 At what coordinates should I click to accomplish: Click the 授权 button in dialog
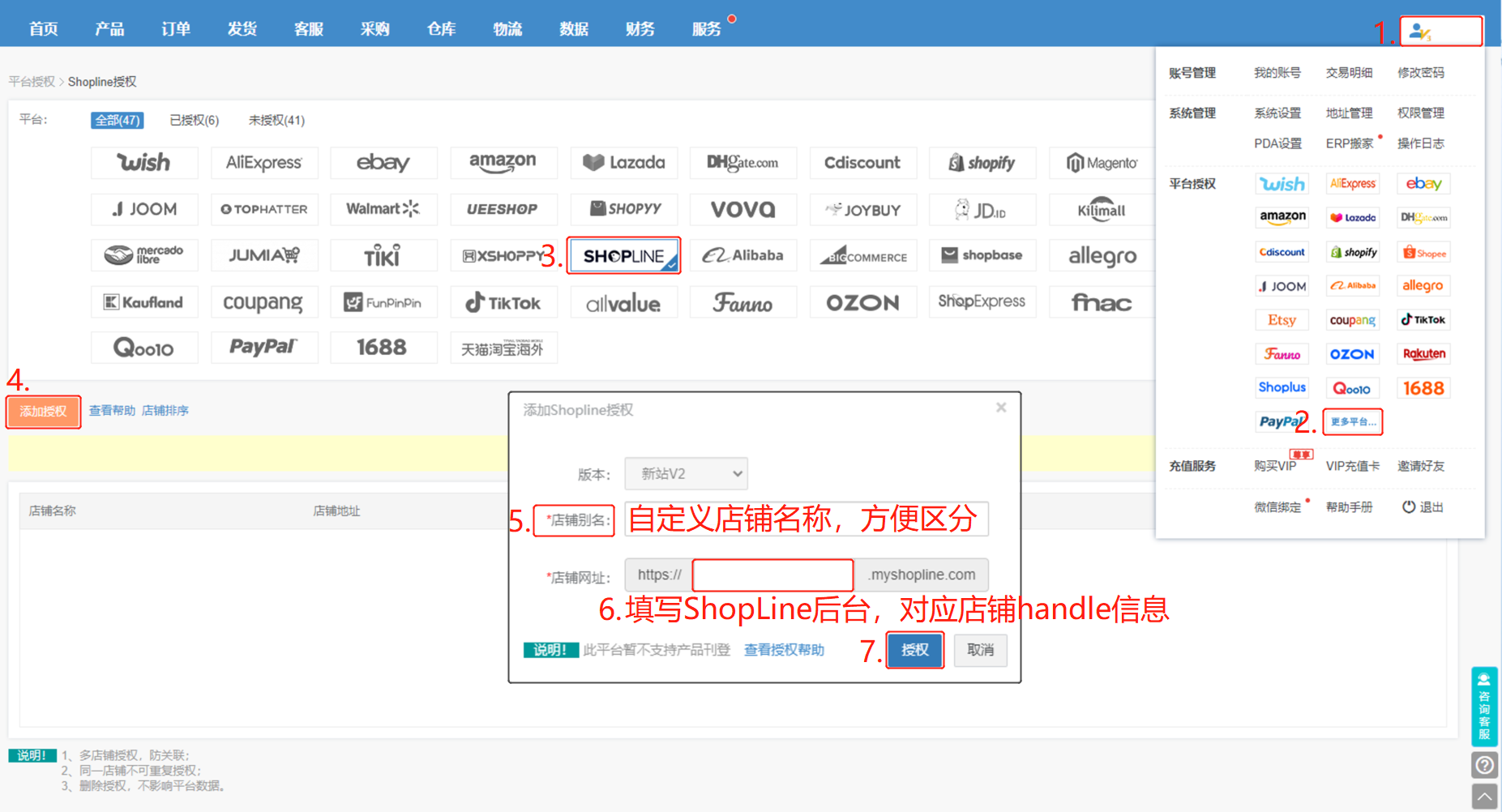(915, 650)
